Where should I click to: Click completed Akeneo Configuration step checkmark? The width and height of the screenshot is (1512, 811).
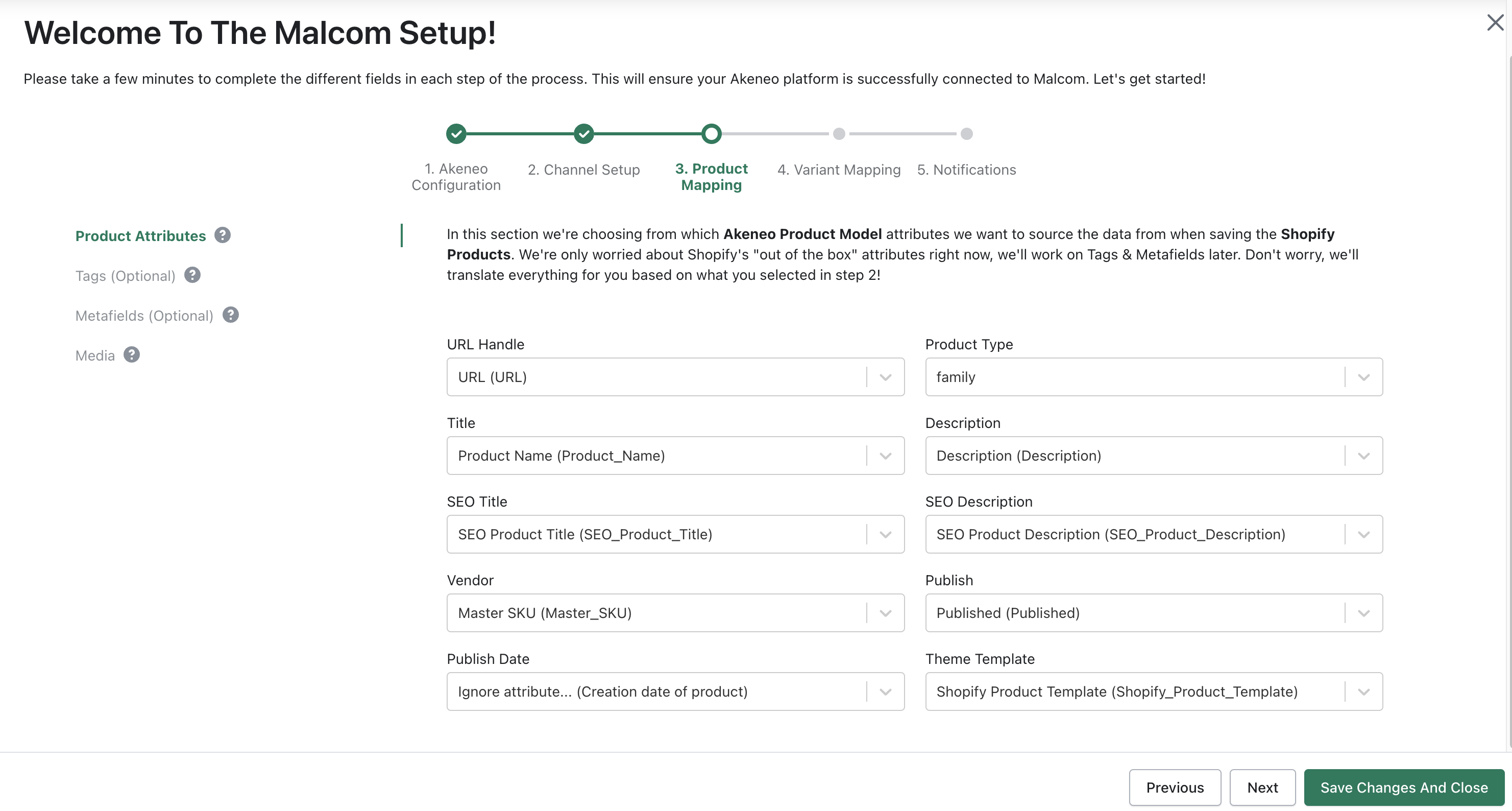[x=456, y=134]
